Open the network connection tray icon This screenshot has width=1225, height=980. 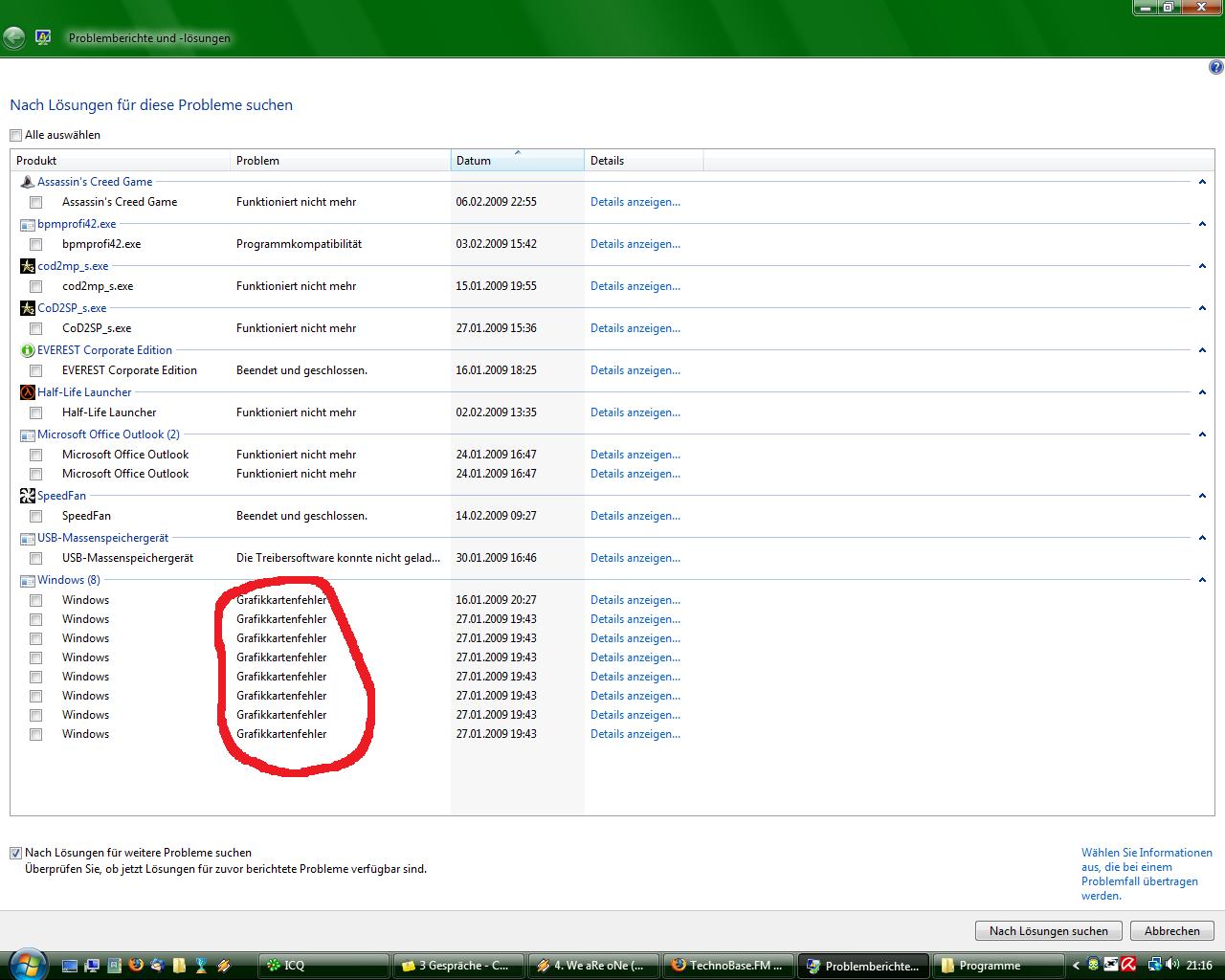1155,966
